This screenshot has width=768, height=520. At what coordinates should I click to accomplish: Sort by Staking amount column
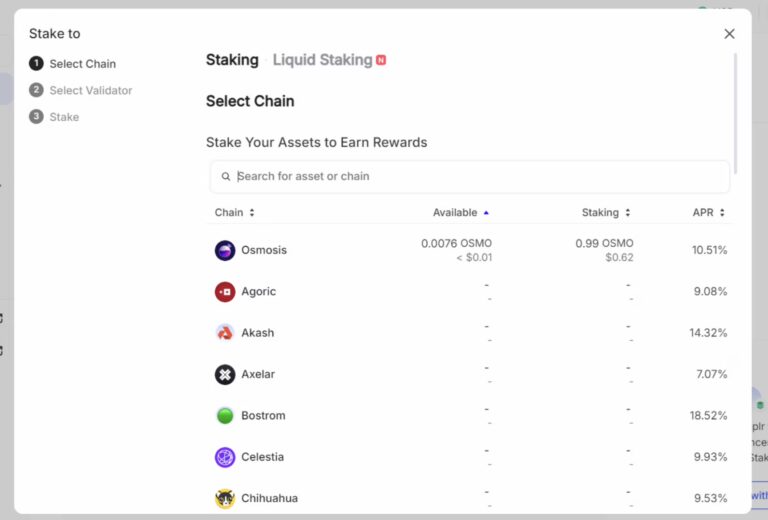tap(606, 213)
